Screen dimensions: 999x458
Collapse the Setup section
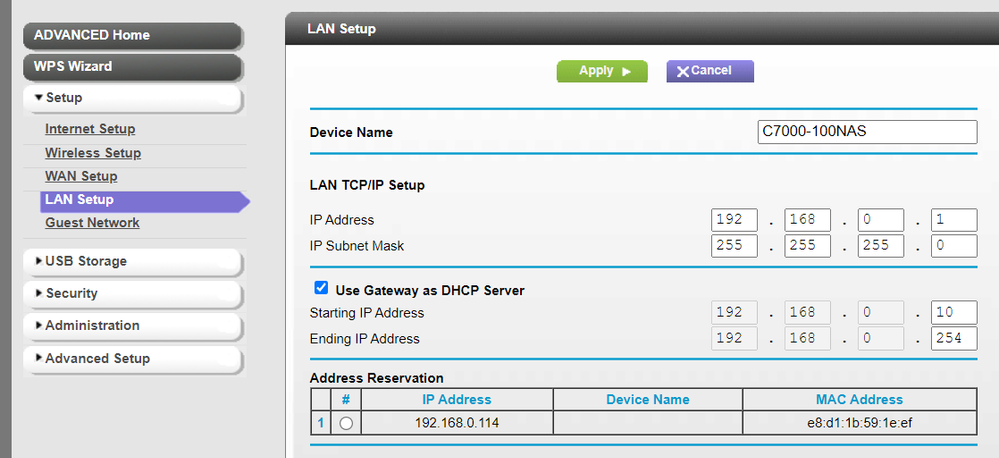(x=132, y=98)
